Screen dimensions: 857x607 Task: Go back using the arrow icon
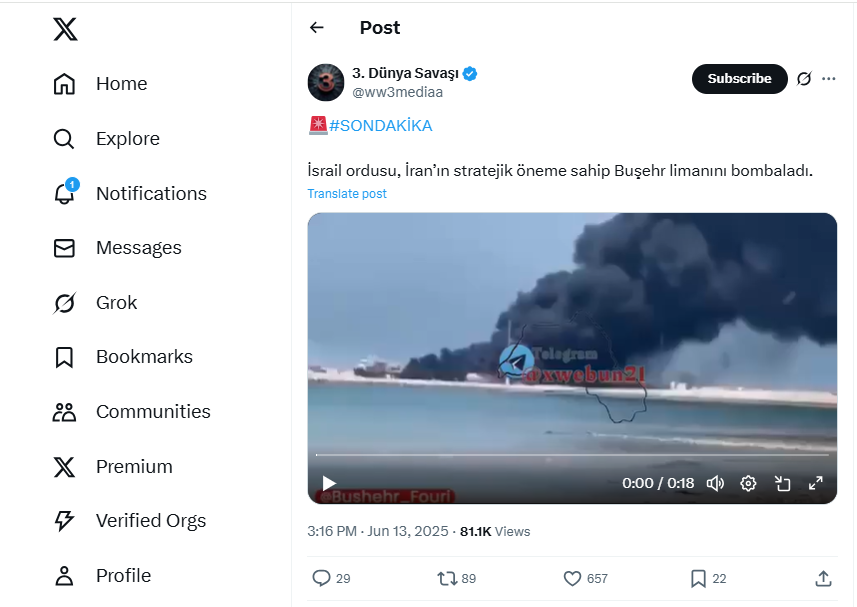pyautogui.click(x=317, y=28)
